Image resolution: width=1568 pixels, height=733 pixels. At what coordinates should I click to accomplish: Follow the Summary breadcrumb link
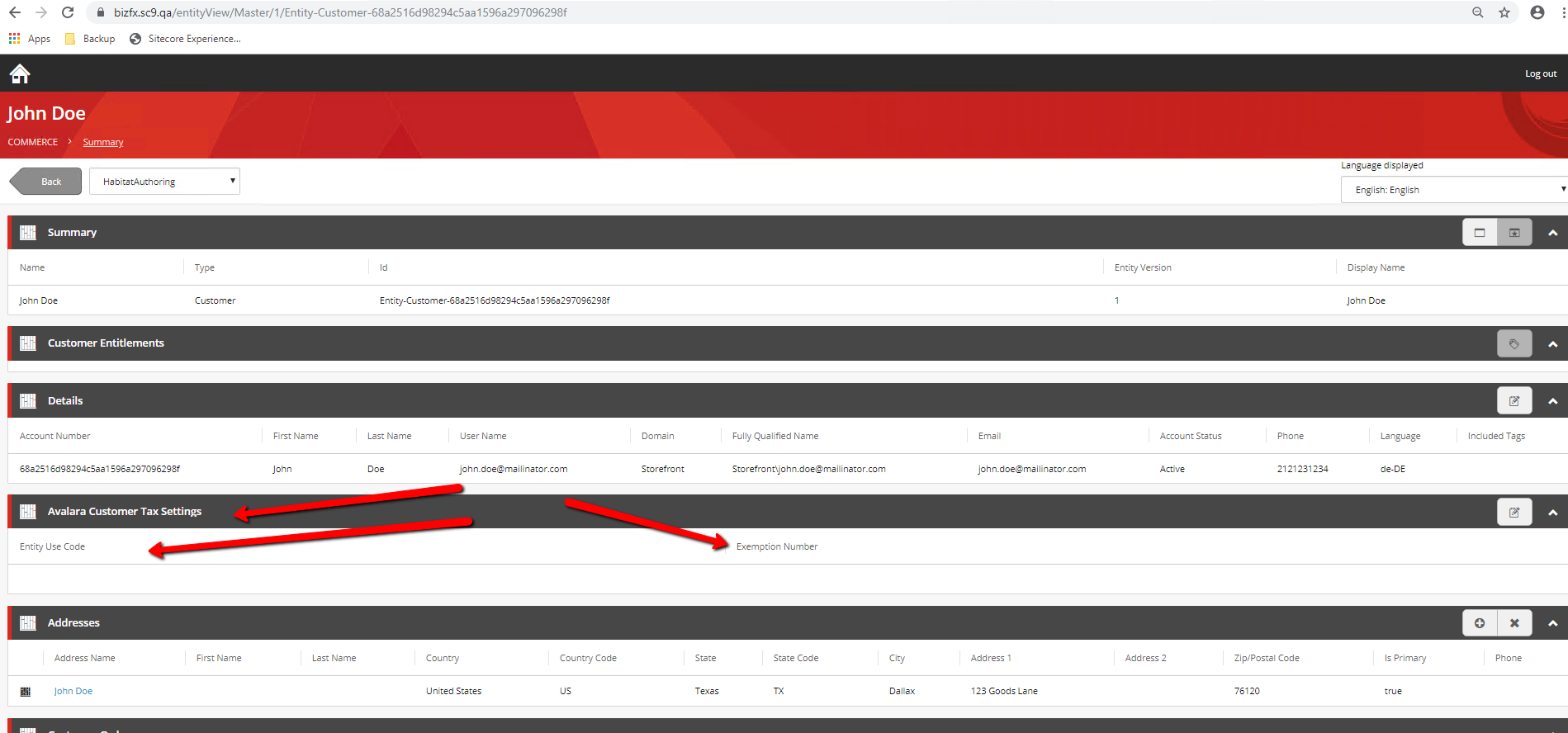(103, 142)
